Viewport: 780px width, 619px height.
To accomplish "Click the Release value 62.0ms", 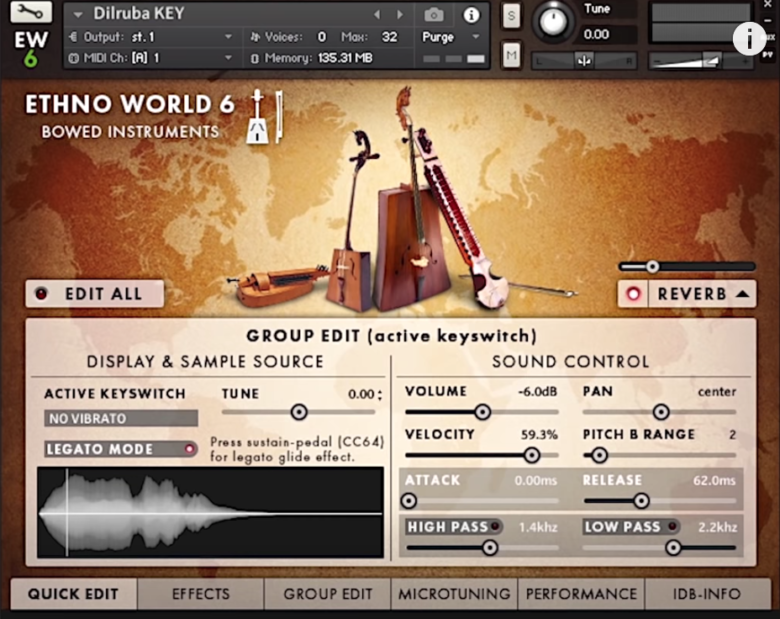I will pyautogui.click(x=714, y=481).
